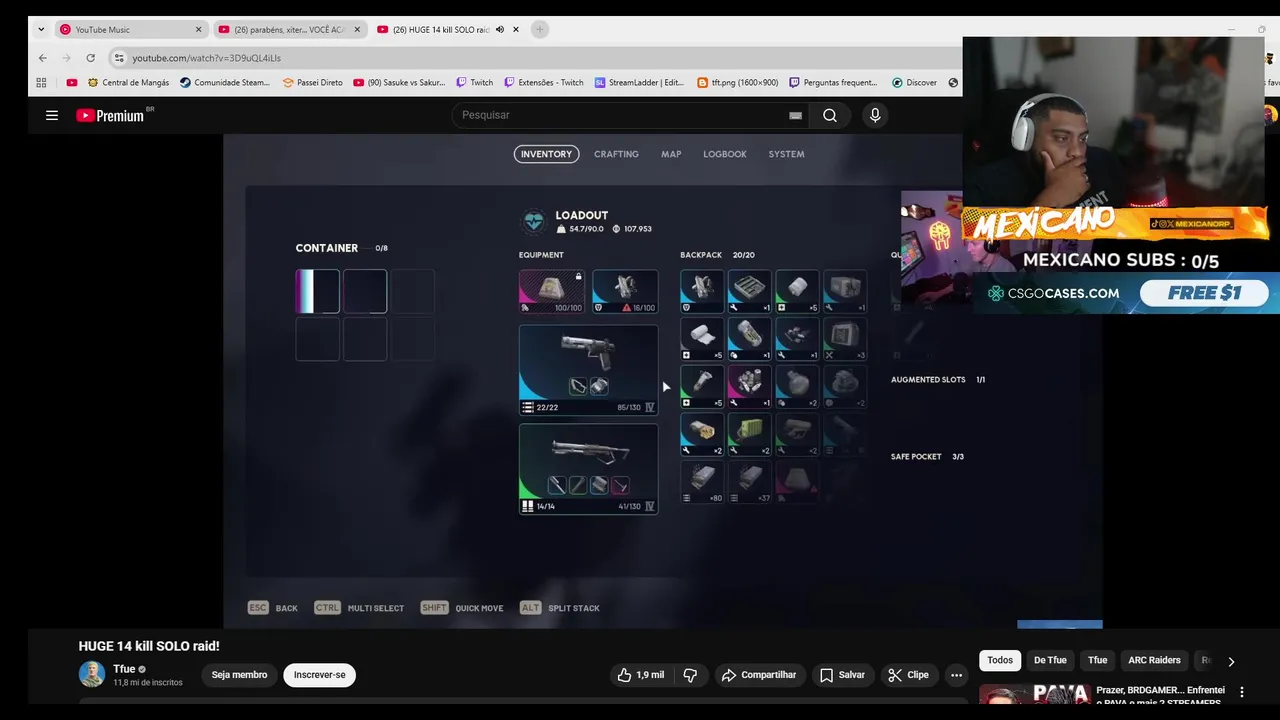
Task: Switch to the 'parabéns, xiter' tab
Action: pos(290,30)
